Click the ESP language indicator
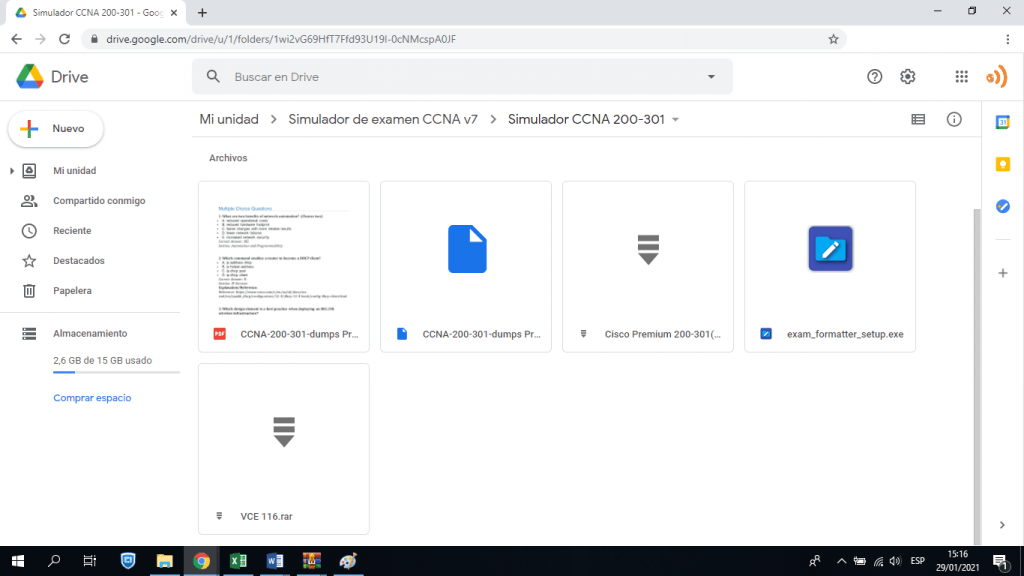The width and height of the screenshot is (1024, 576). (x=918, y=561)
